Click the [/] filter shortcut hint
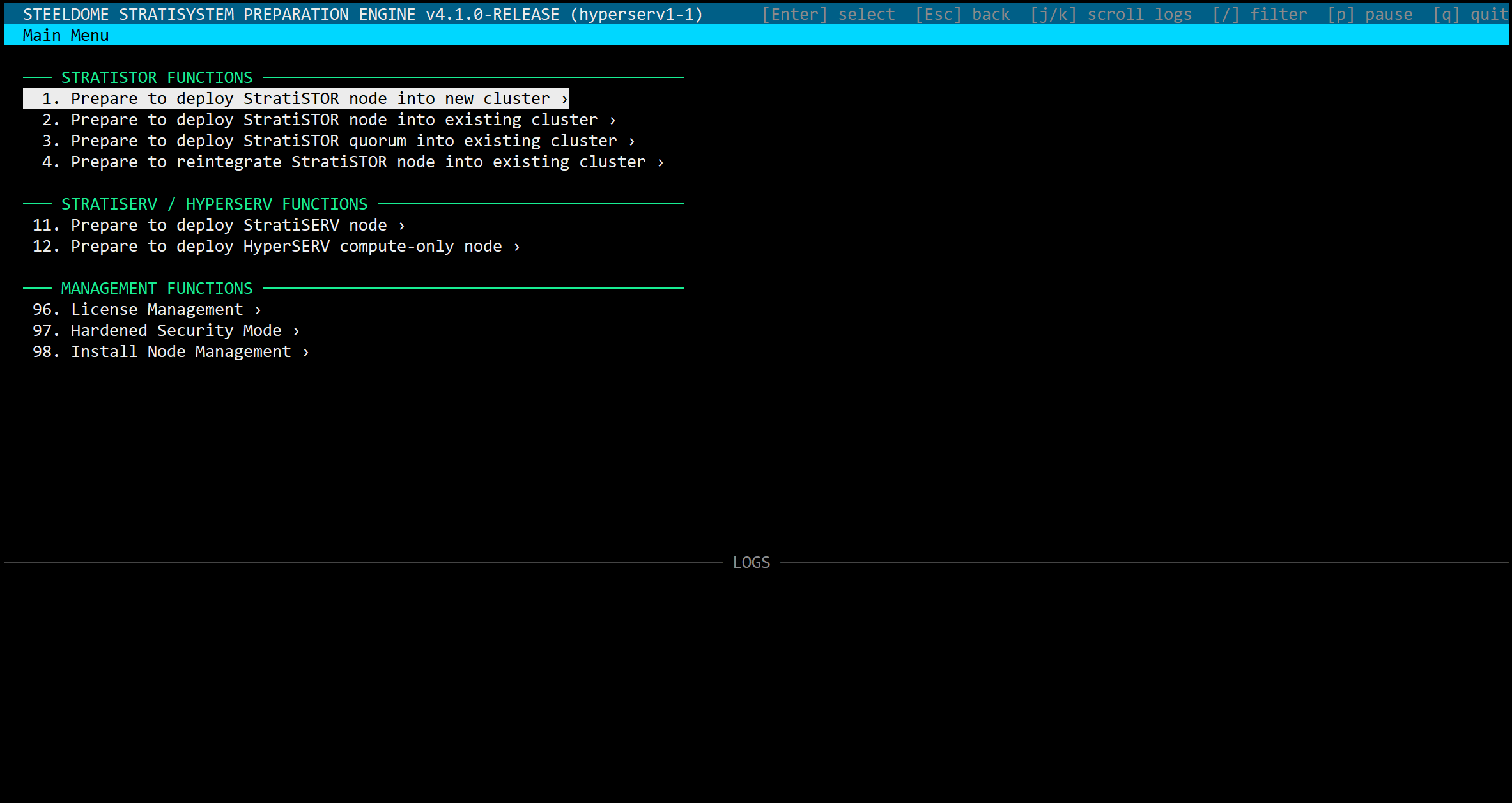1512x803 pixels. tap(1260, 14)
